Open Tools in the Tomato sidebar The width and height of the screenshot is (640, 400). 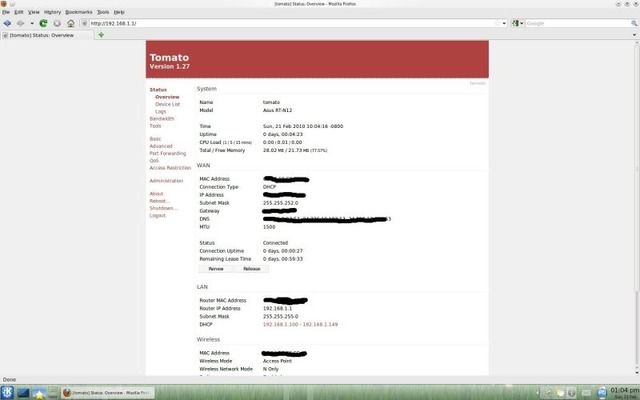click(x=155, y=126)
